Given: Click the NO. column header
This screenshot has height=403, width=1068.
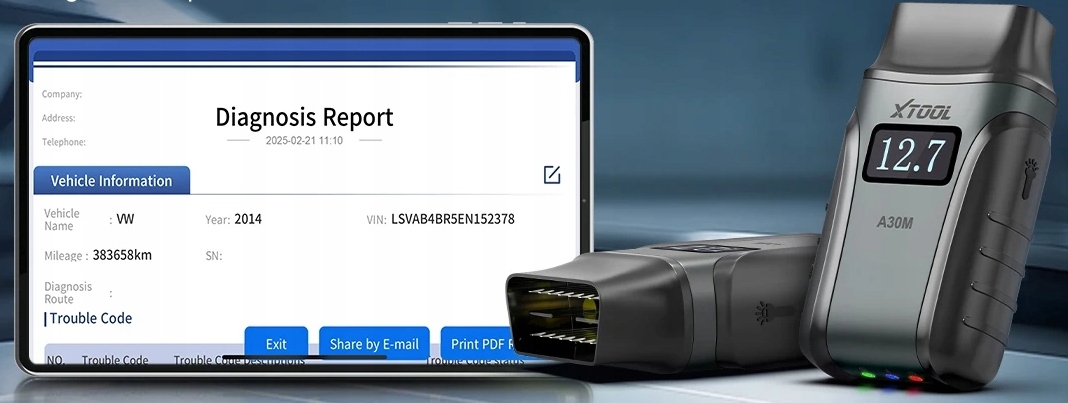Looking at the screenshot, I should (x=57, y=360).
